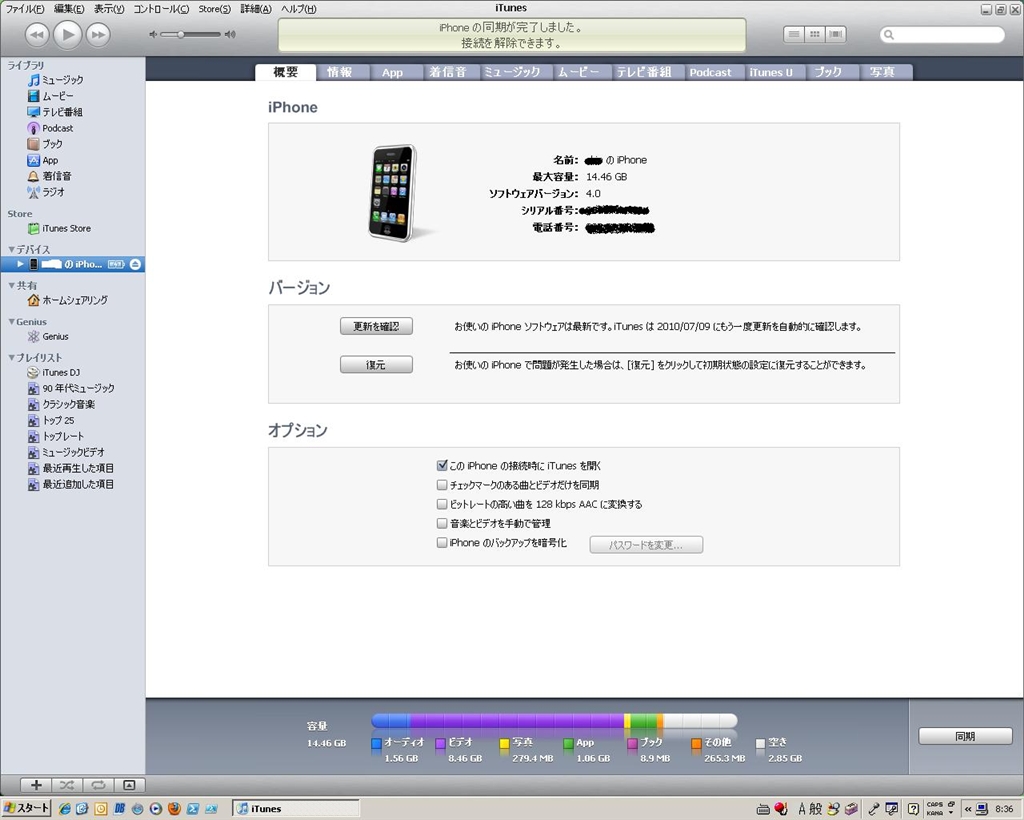Click the iTunes search field
The height and width of the screenshot is (820, 1024).
coord(942,35)
